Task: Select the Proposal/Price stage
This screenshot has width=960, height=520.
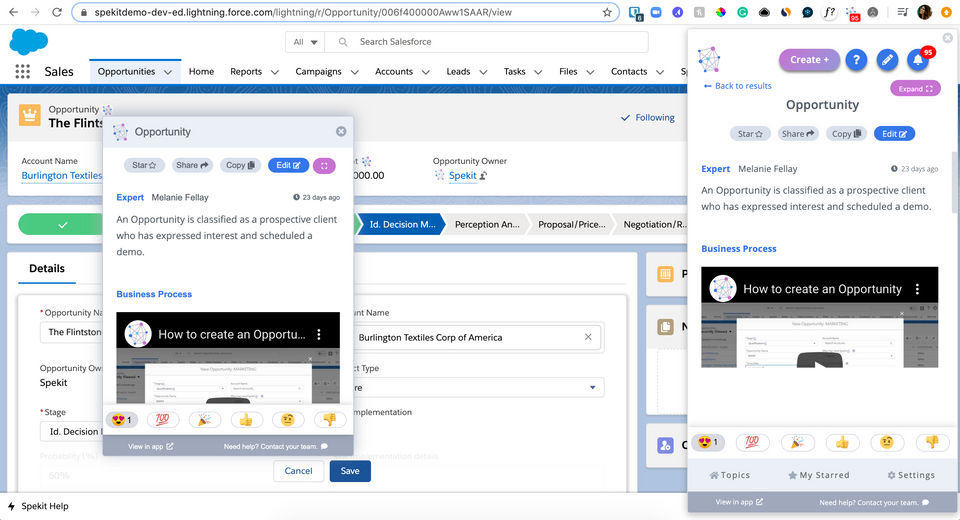Action: pos(572,225)
